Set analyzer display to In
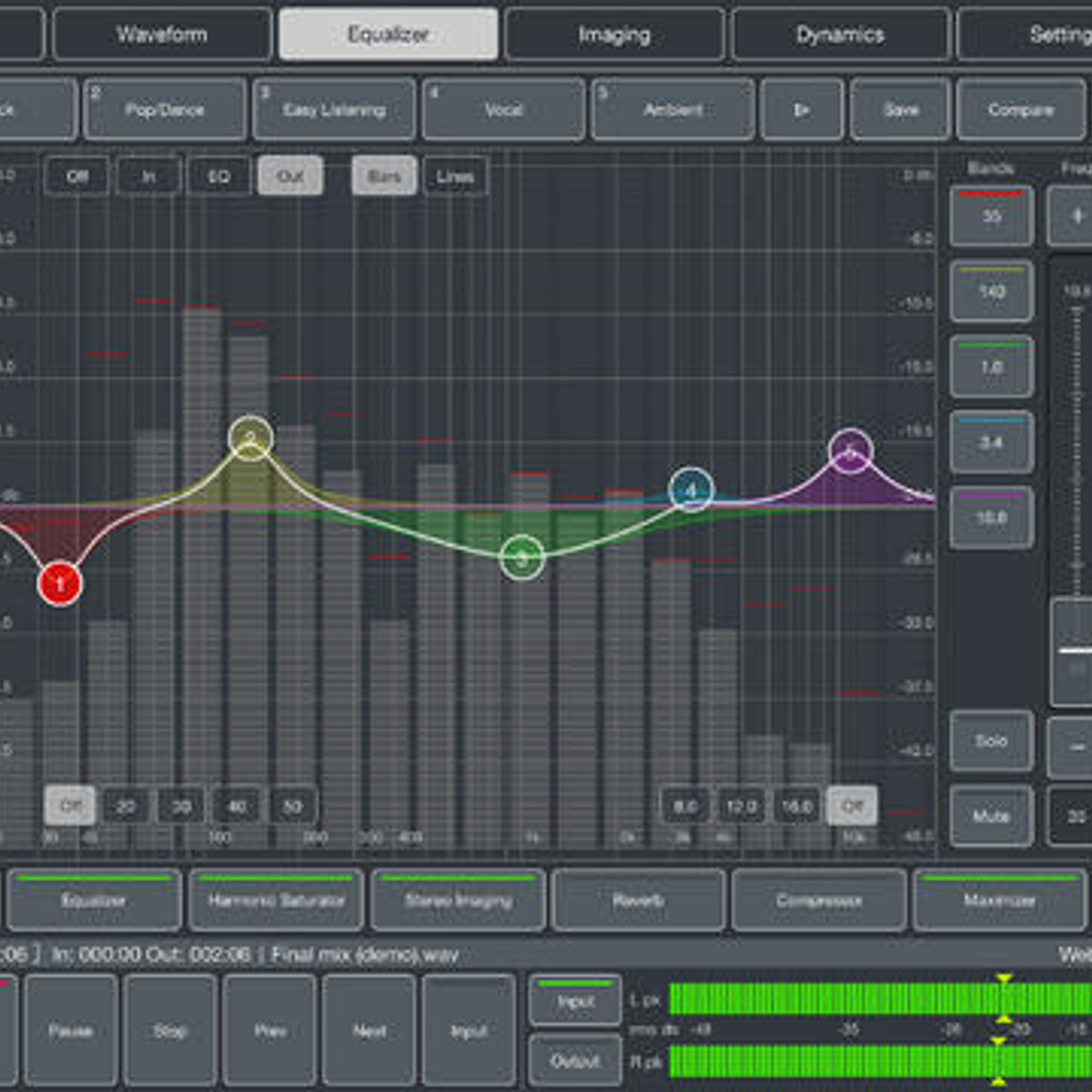This screenshot has width=1092, height=1092. point(147,176)
